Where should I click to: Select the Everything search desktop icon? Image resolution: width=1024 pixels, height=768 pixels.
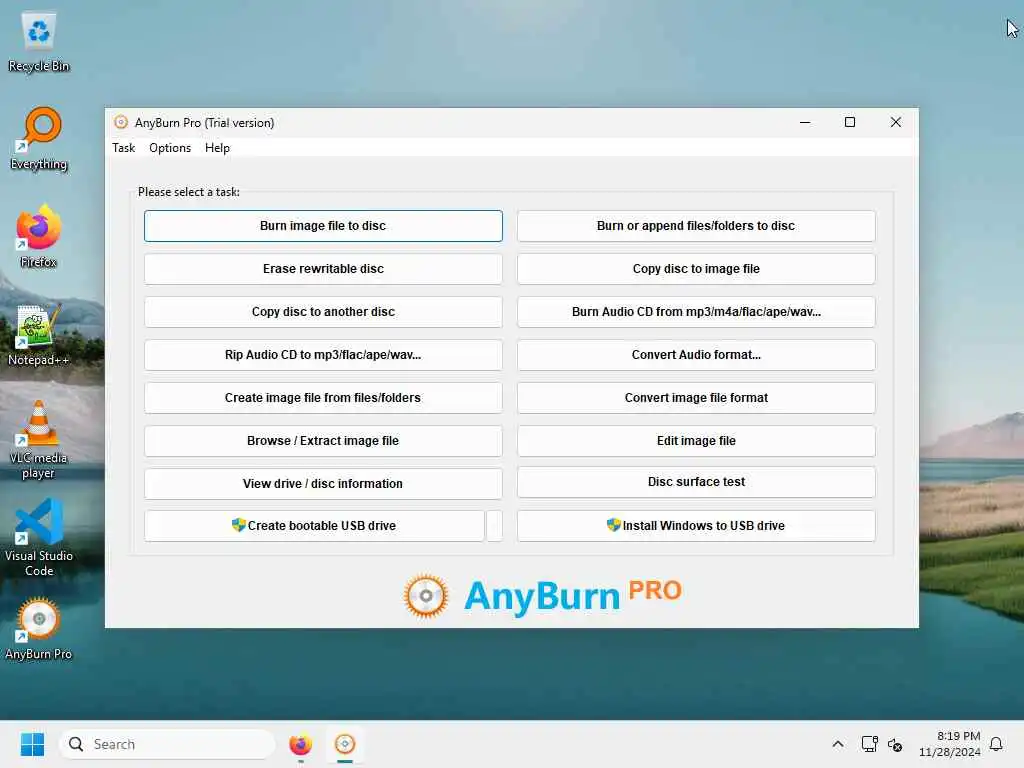coord(39,139)
